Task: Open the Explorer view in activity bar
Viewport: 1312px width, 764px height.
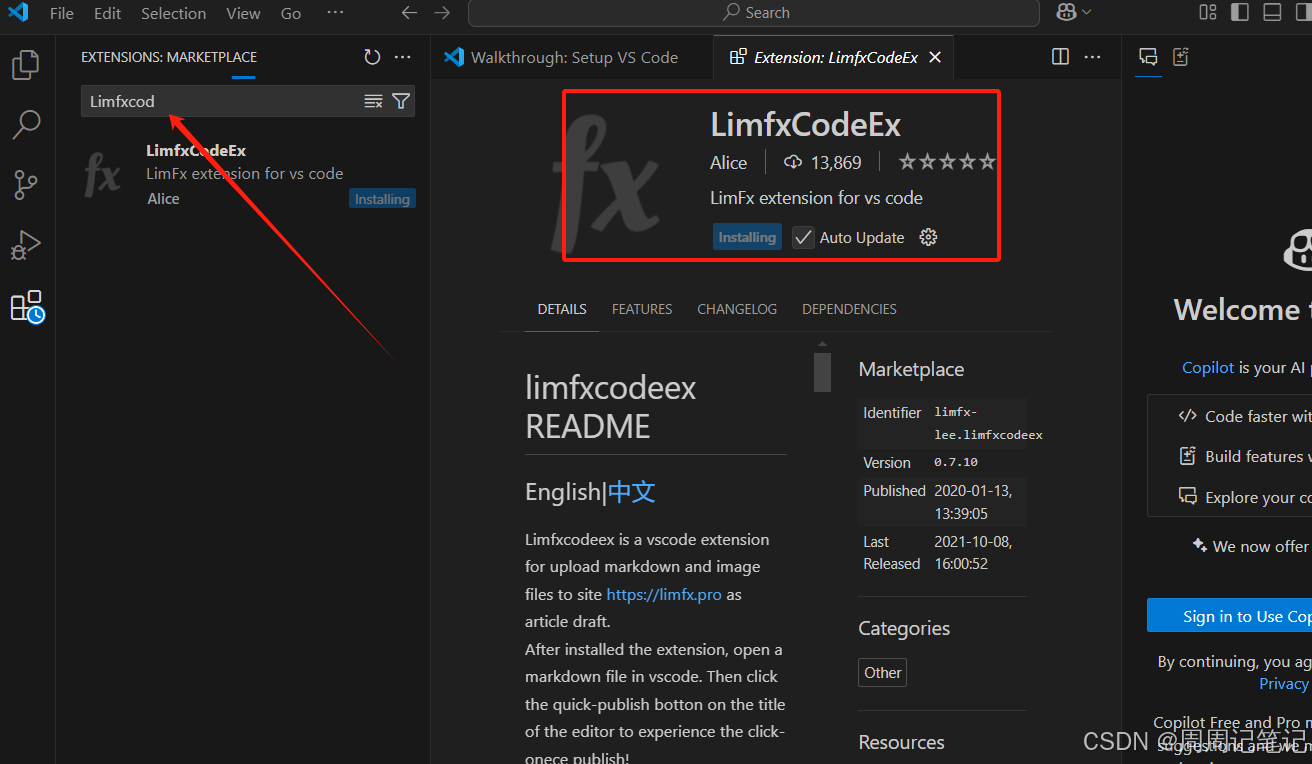Action: 26,65
